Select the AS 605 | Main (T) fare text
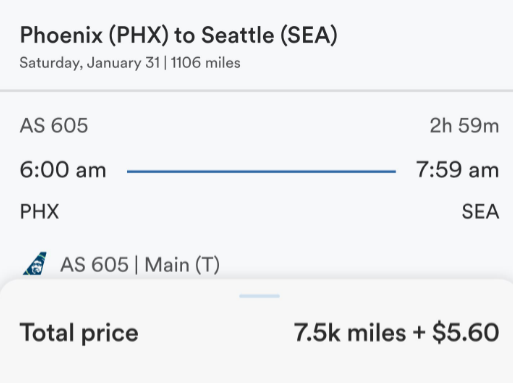Screen dimensions: 513x383 click(x=140, y=265)
